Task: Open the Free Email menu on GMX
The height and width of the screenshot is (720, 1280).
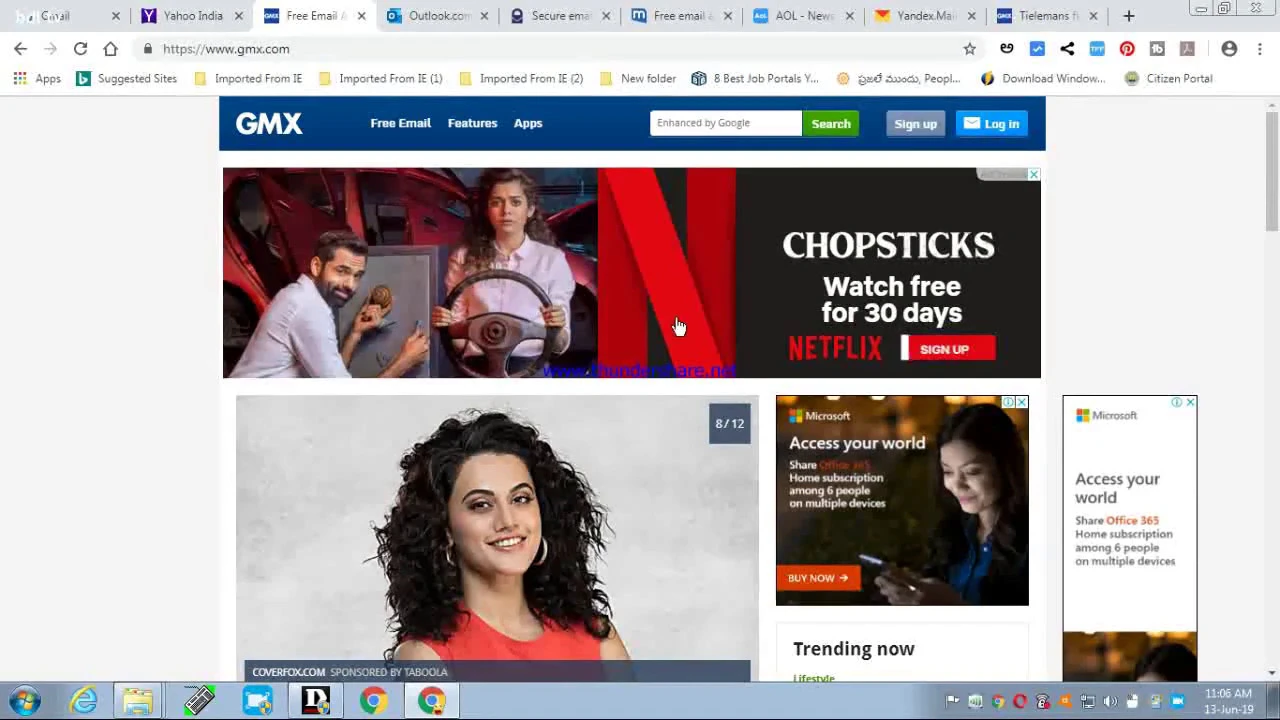Action: point(400,123)
